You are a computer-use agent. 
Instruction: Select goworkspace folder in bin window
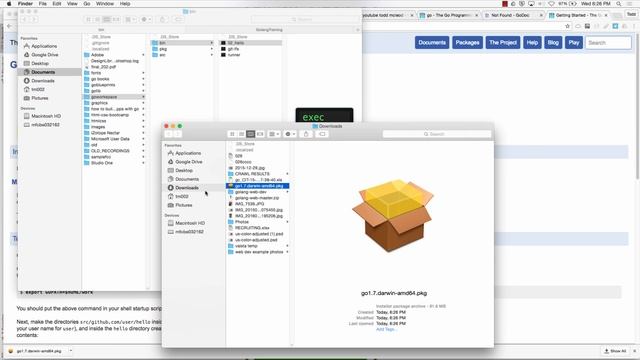click(104, 97)
